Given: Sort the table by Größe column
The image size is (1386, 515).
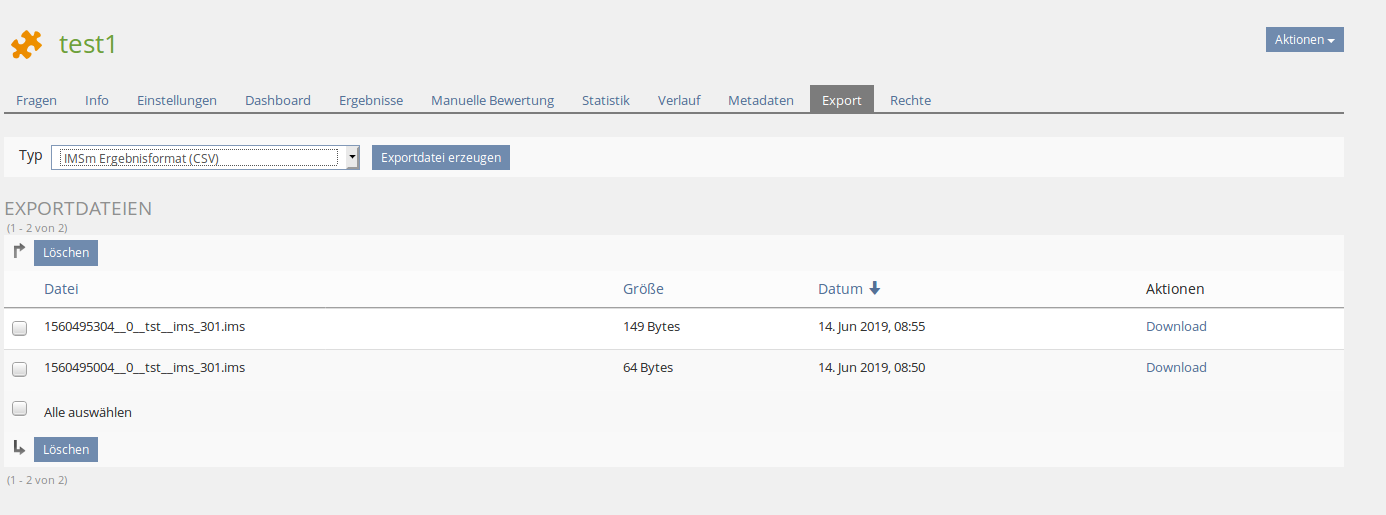Looking at the screenshot, I should tap(643, 289).
